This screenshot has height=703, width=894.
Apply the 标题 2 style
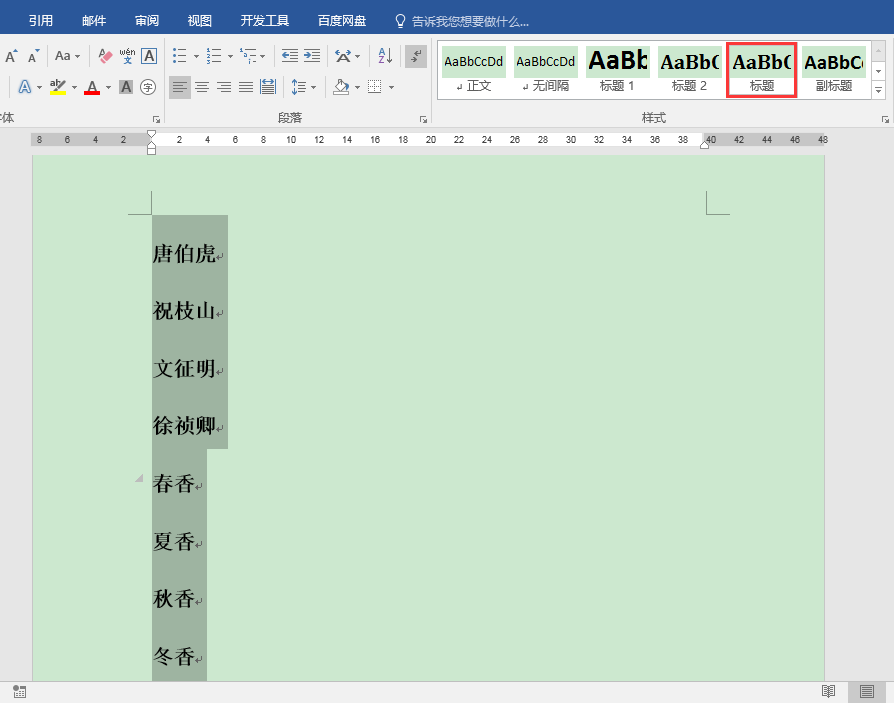[x=689, y=70]
